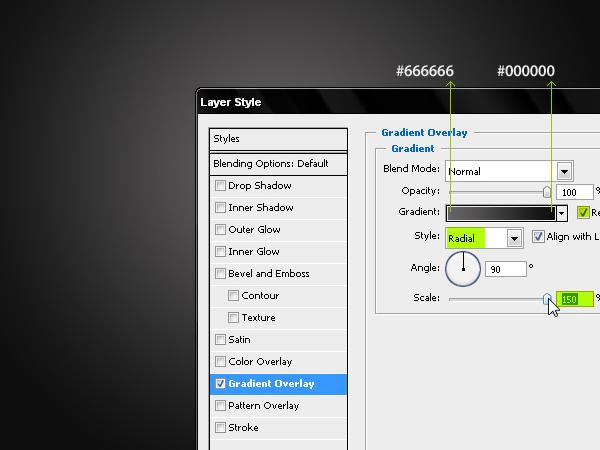This screenshot has height=450, width=600.
Task: Uncheck the Gradient Overlay checkbox
Action: (220, 383)
